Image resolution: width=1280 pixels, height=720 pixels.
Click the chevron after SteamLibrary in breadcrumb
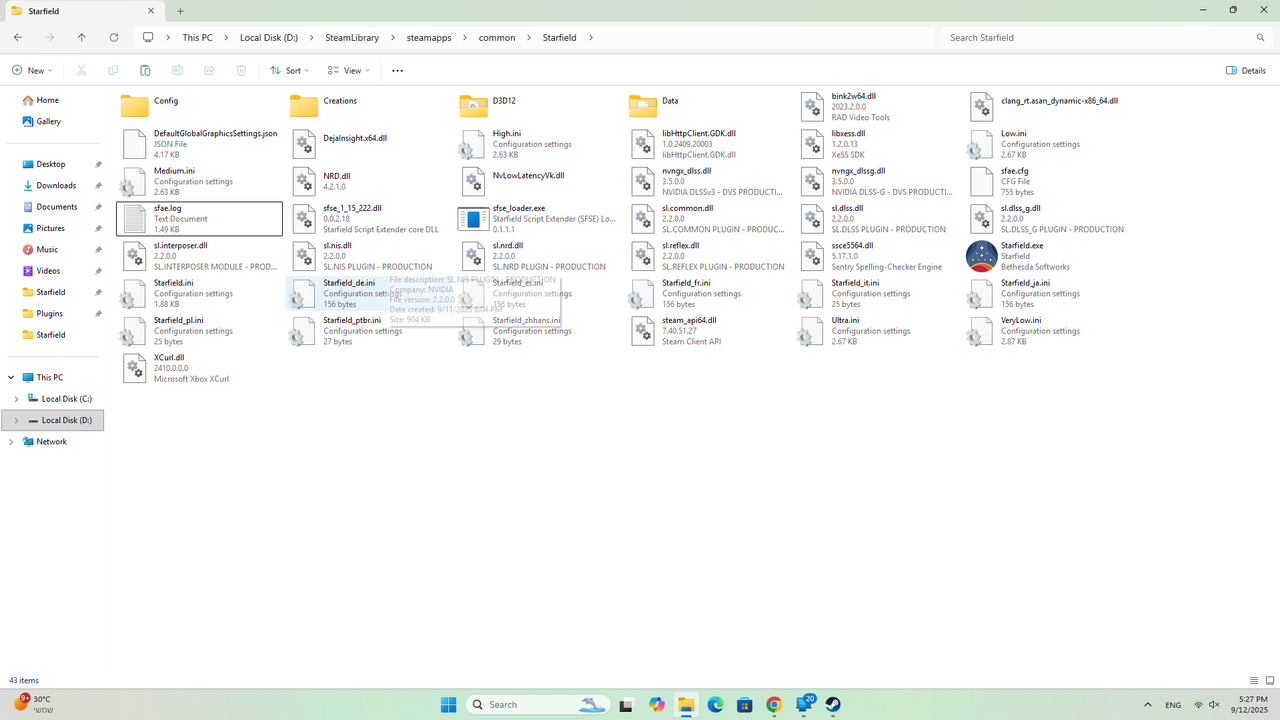point(392,37)
